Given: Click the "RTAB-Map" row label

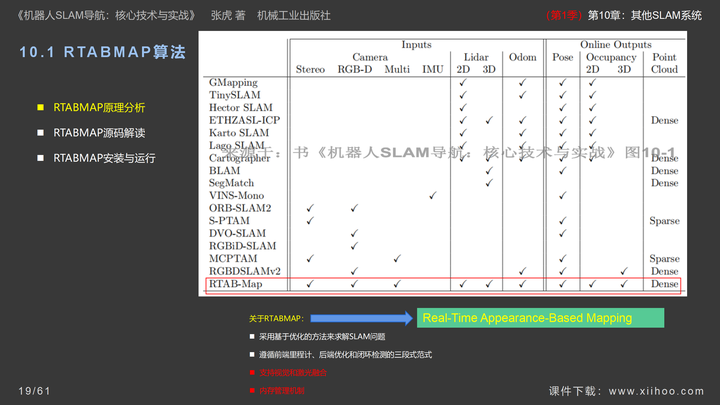Looking at the screenshot, I should [x=236, y=284].
